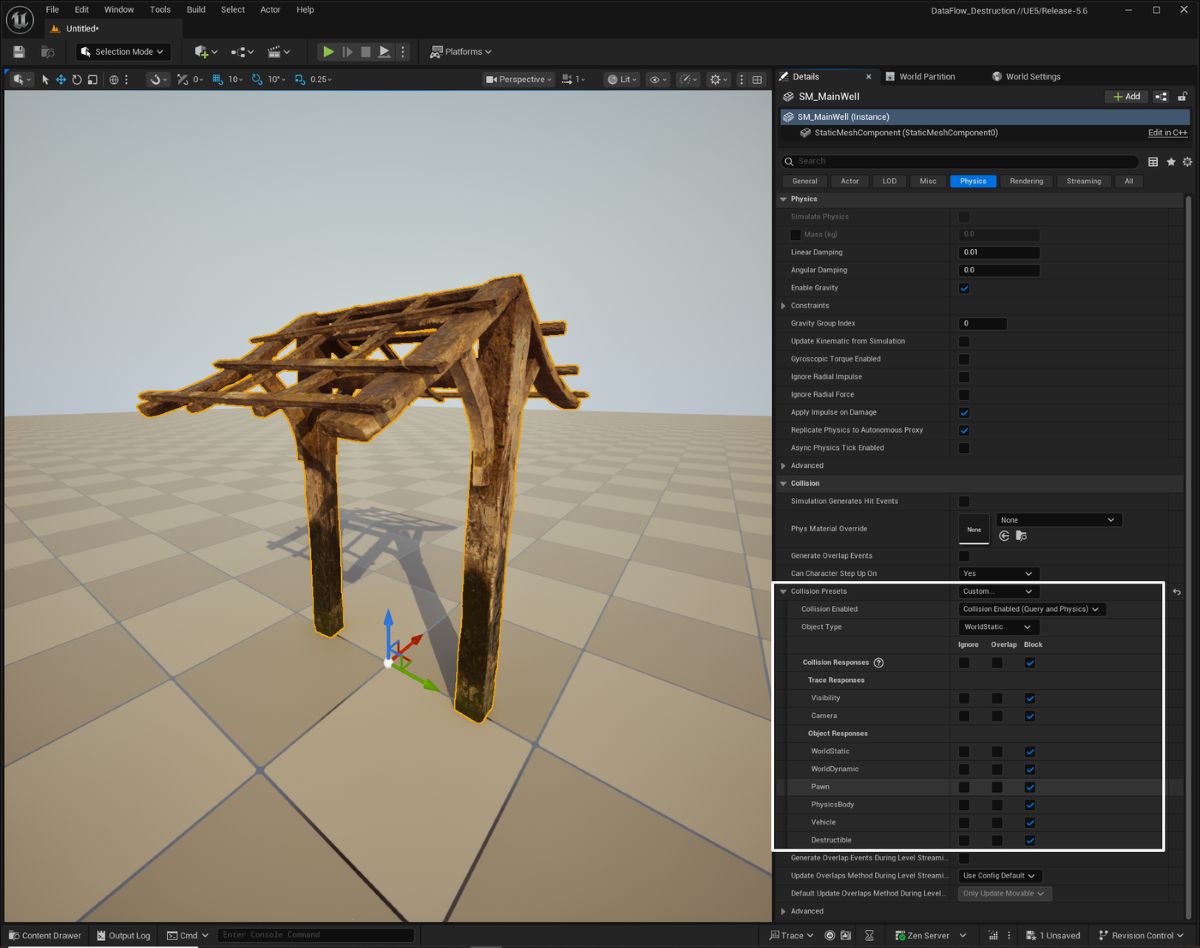Click the Save icon in the toolbar
The height and width of the screenshot is (948, 1200).
[19, 52]
